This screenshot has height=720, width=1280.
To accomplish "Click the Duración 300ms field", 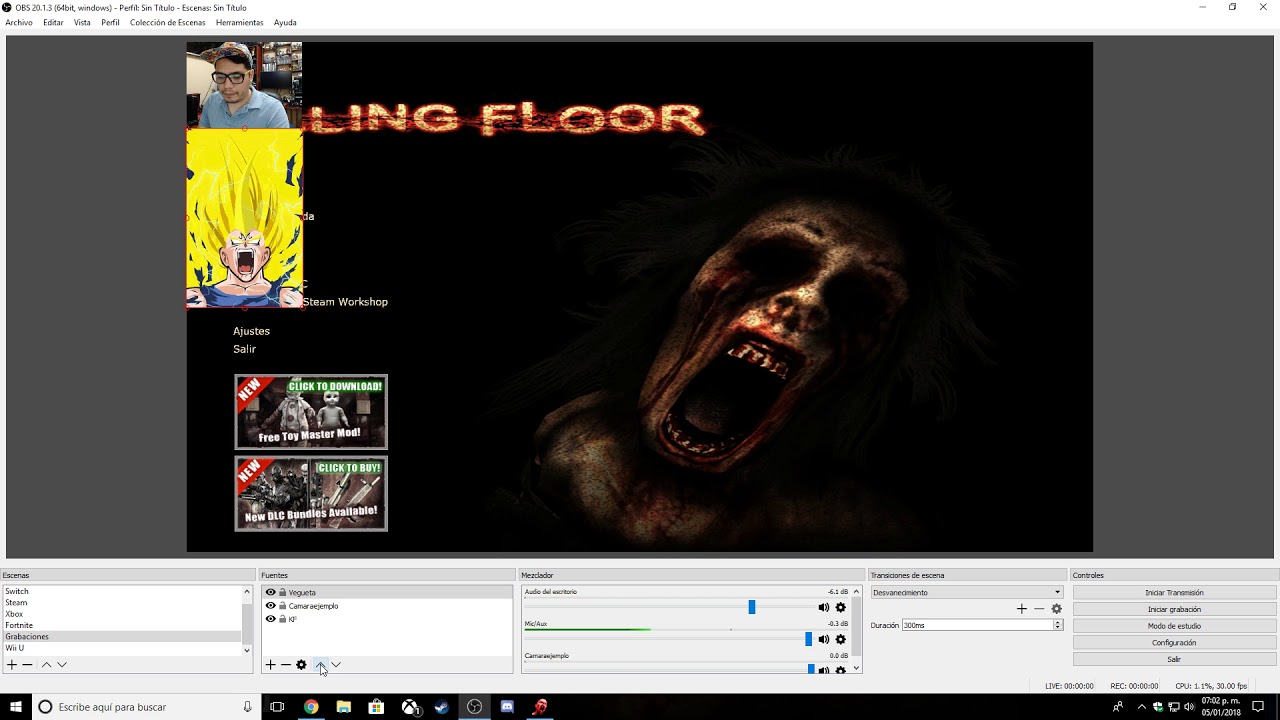I will [977, 625].
